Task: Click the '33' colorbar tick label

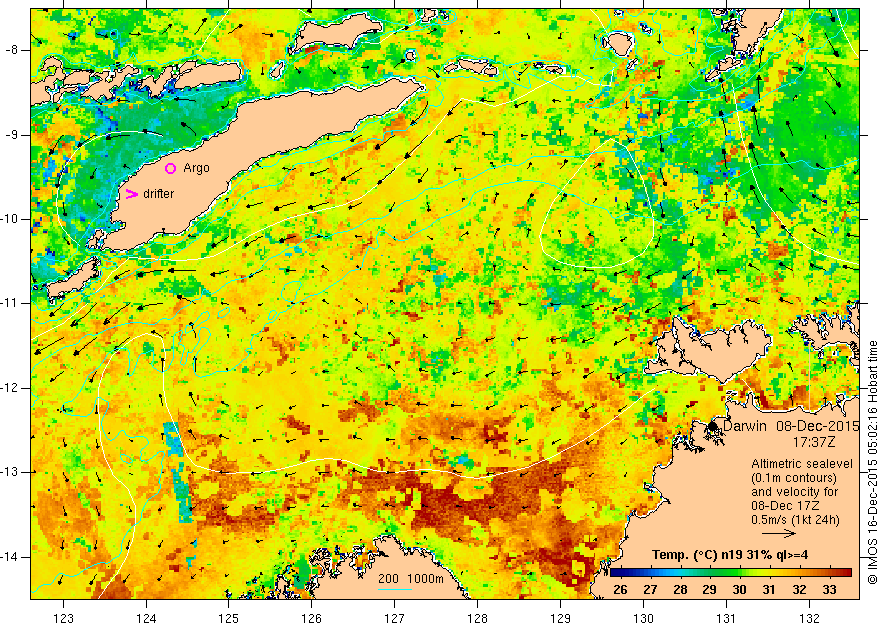Action: (x=829, y=590)
